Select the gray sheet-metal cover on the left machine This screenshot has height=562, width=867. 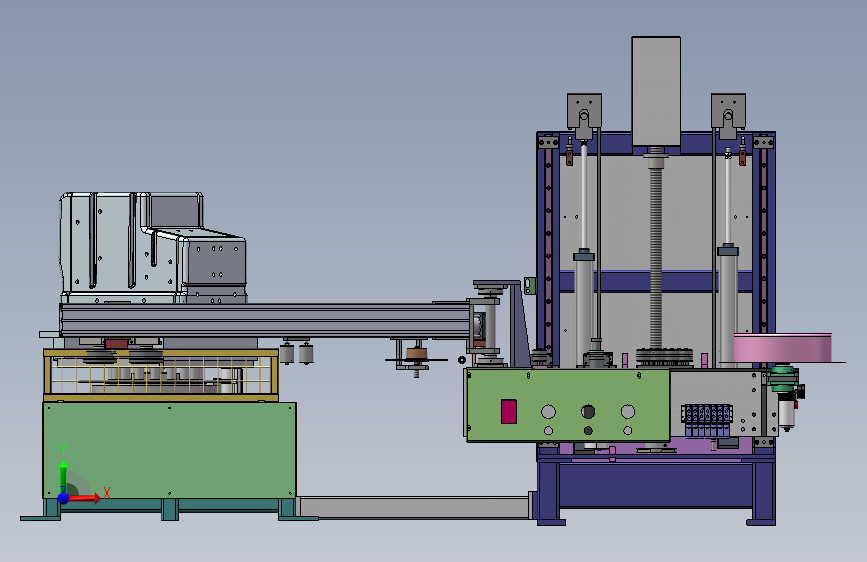pyautogui.click(x=153, y=247)
